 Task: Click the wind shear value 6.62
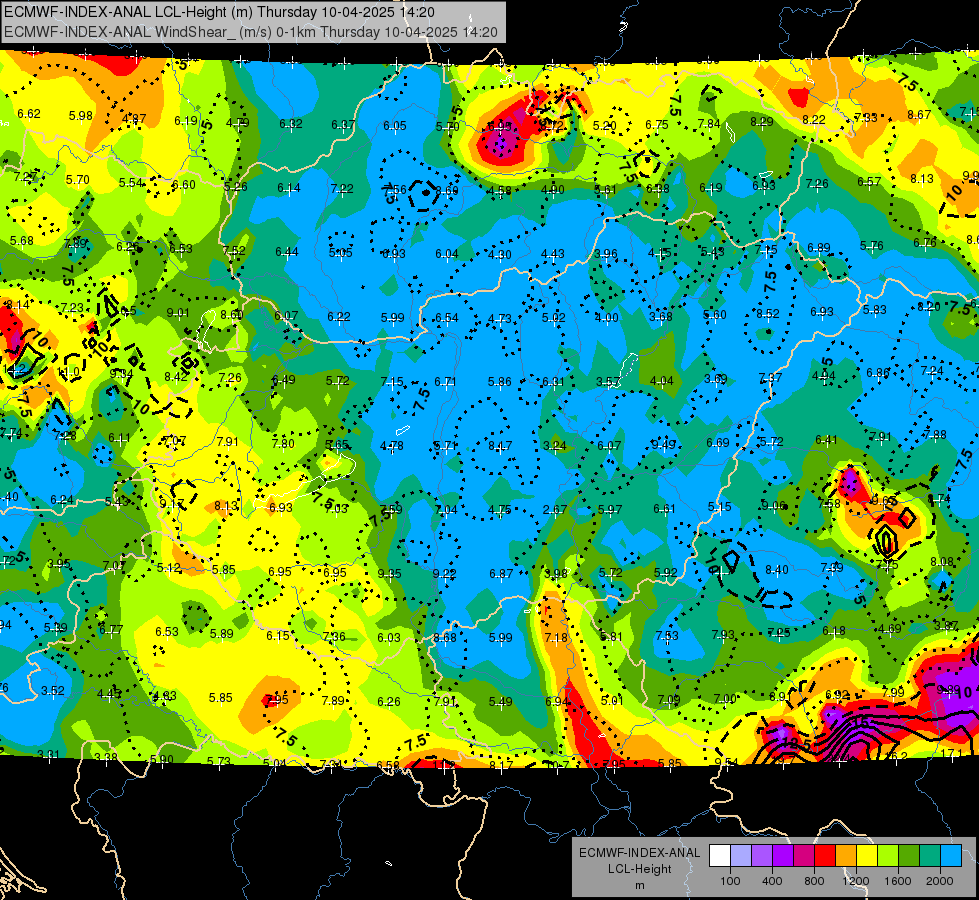29,114
